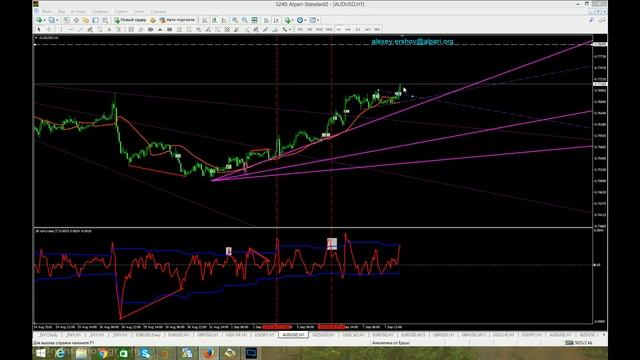Switch chart to candlesticks icon
The width and height of the screenshot is (640, 360).
[214, 20]
